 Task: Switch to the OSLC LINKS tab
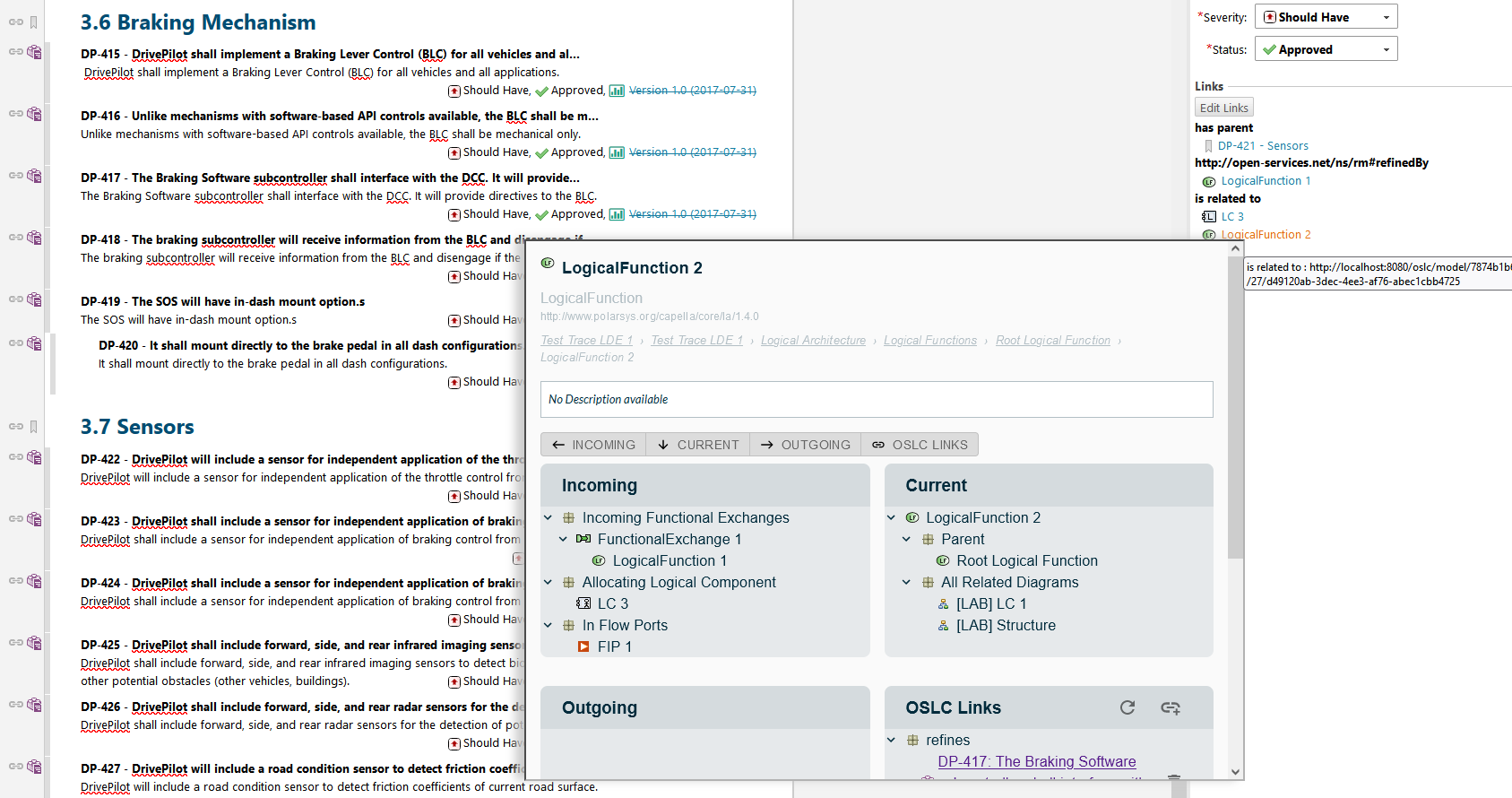pyautogui.click(x=920, y=445)
